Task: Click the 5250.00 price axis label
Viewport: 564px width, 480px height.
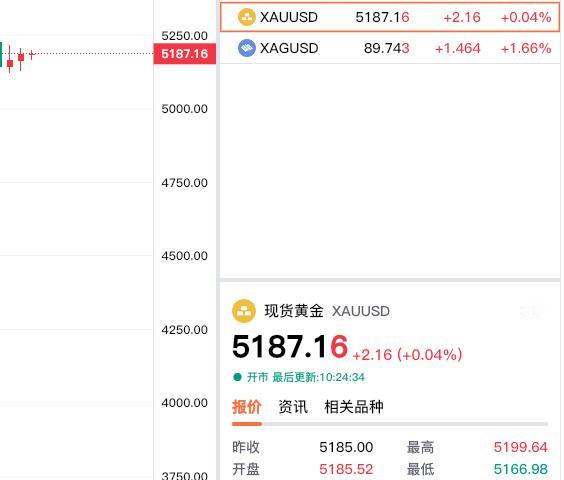Action: [x=185, y=36]
